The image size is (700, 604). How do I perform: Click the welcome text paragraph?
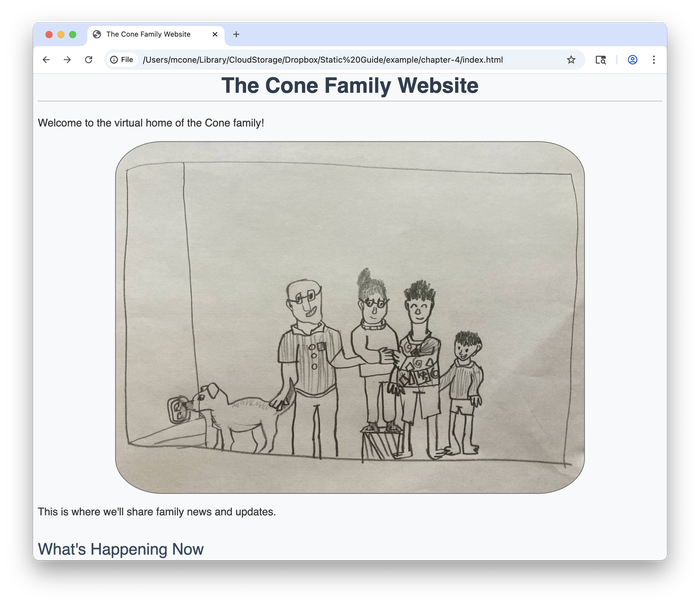point(151,123)
